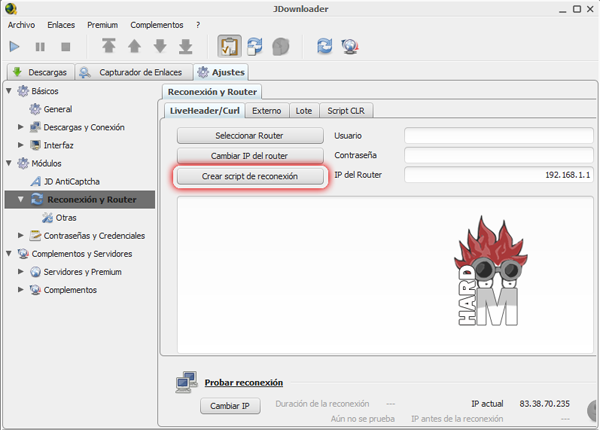
Task: Move selection down arrow icon
Action: [x=160, y=46]
